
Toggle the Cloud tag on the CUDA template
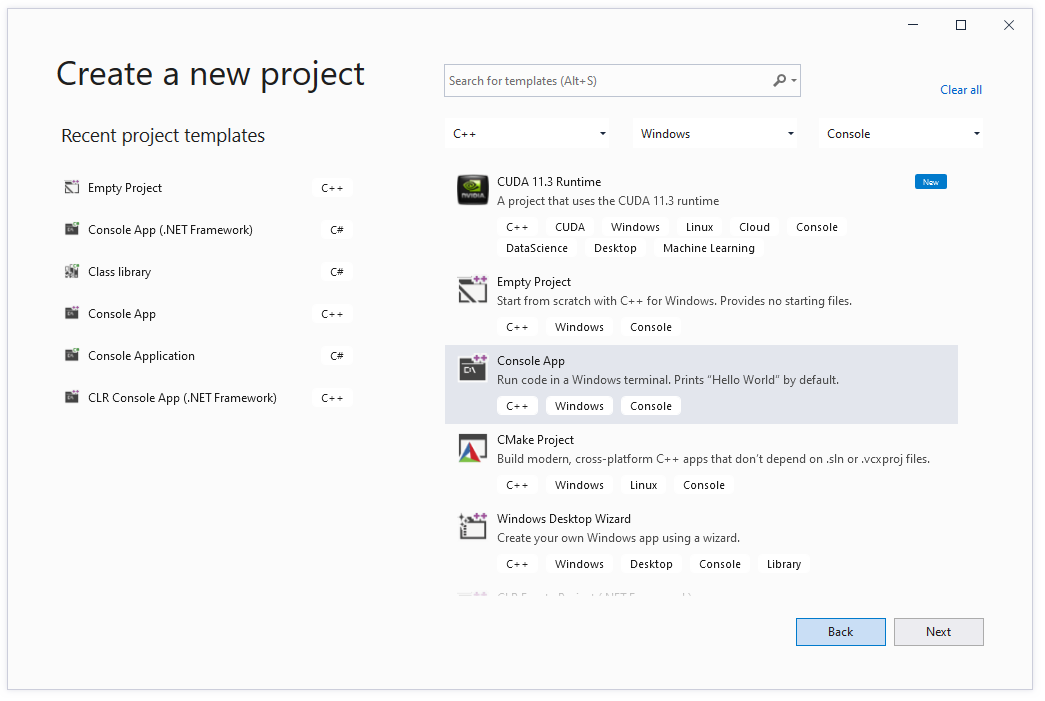[x=754, y=226]
